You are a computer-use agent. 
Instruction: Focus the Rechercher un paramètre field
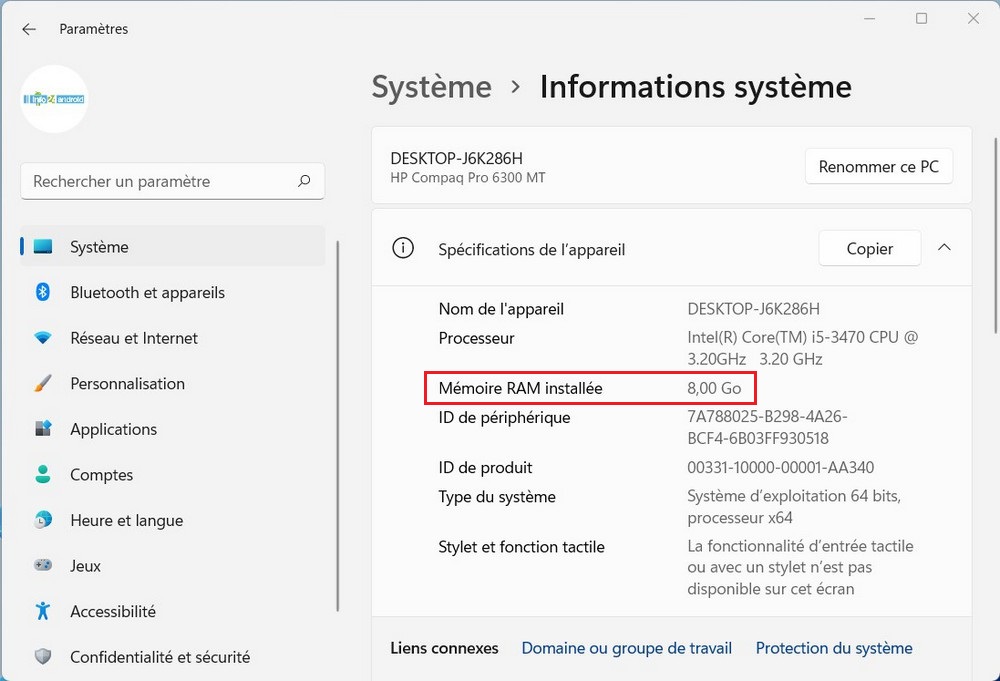[x=173, y=181]
